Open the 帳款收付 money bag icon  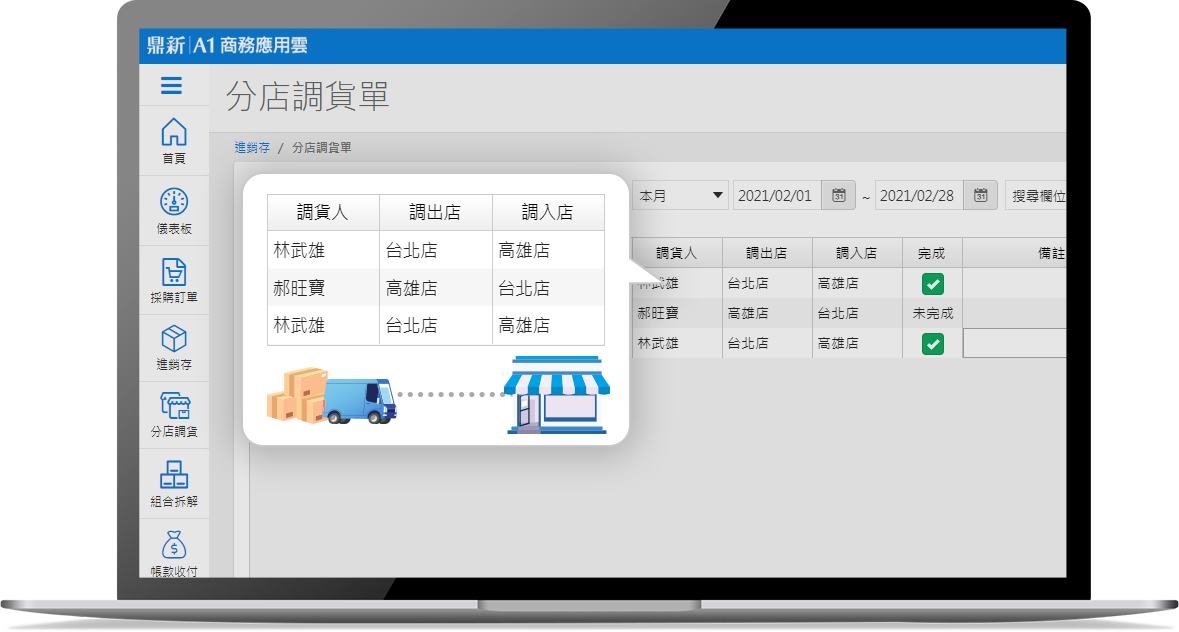(174, 545)
